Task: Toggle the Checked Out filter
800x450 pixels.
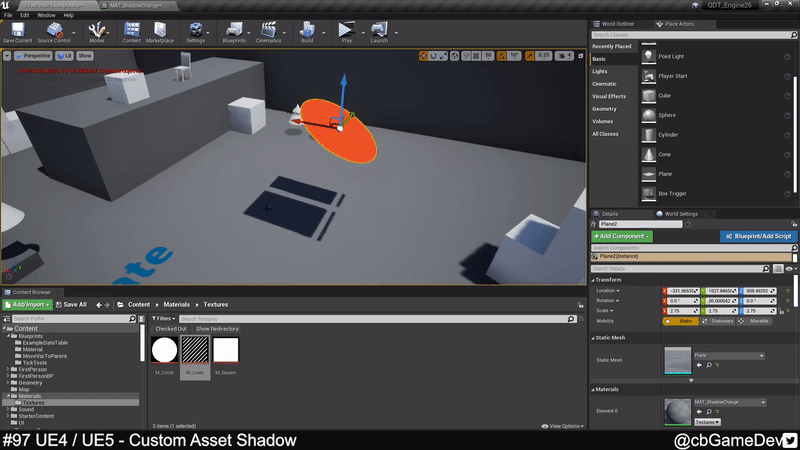Action: click(x=171, y=329)
